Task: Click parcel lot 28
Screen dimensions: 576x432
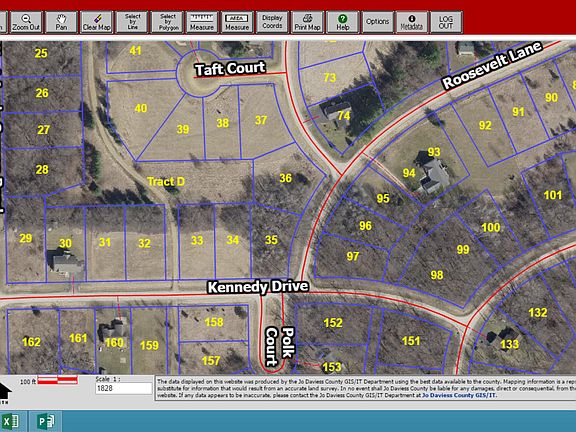Action: (42, 170)
